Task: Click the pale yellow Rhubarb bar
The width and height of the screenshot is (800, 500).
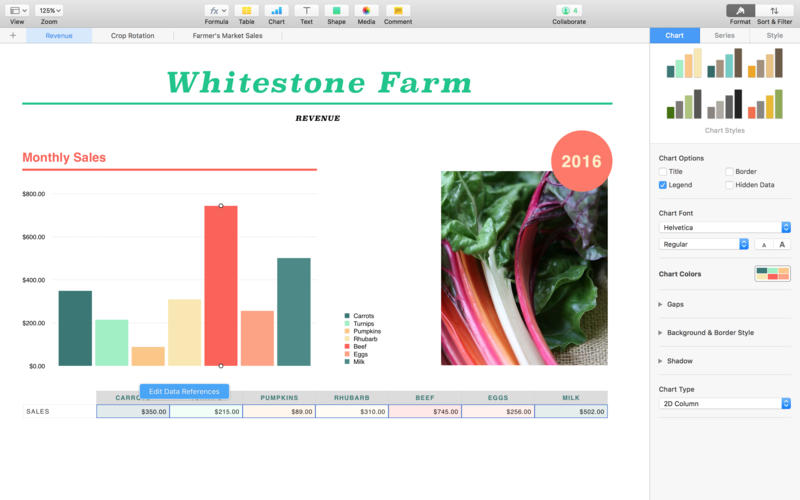Action: (x=185, y=333)
